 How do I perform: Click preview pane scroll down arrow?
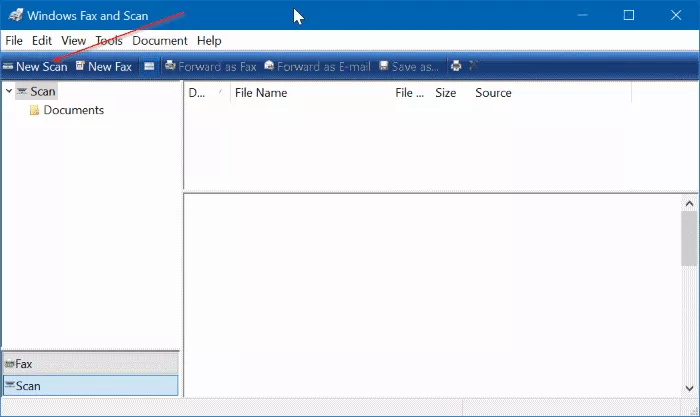(x=689, y=388)
